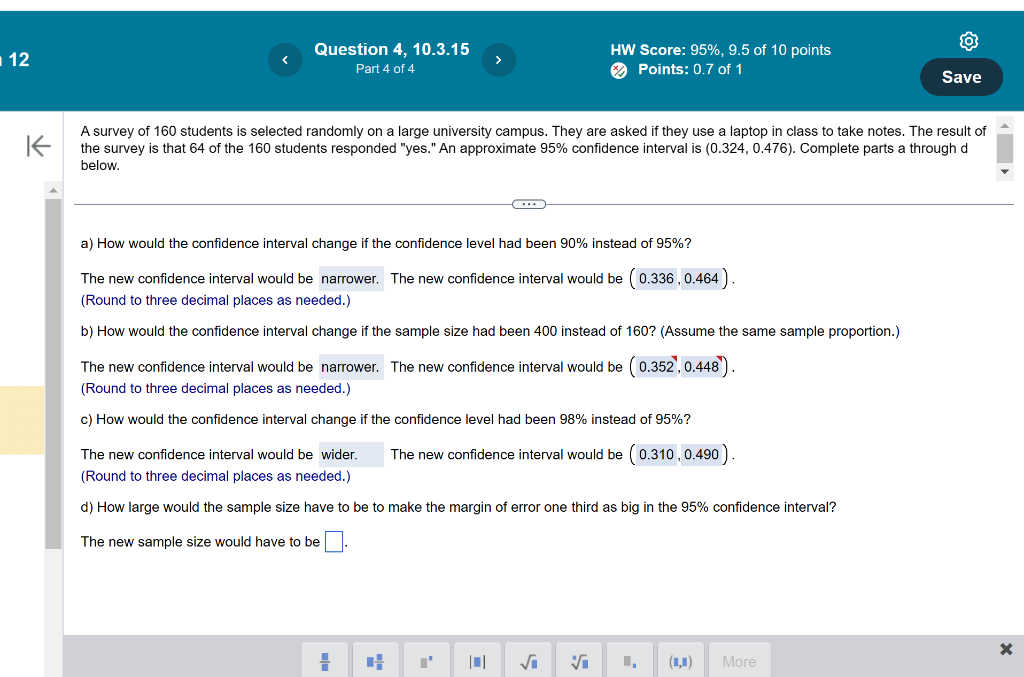Select the 0.336 lower bound field
The height and width of the screenshot is (677, 1024).
pos(656,279)
